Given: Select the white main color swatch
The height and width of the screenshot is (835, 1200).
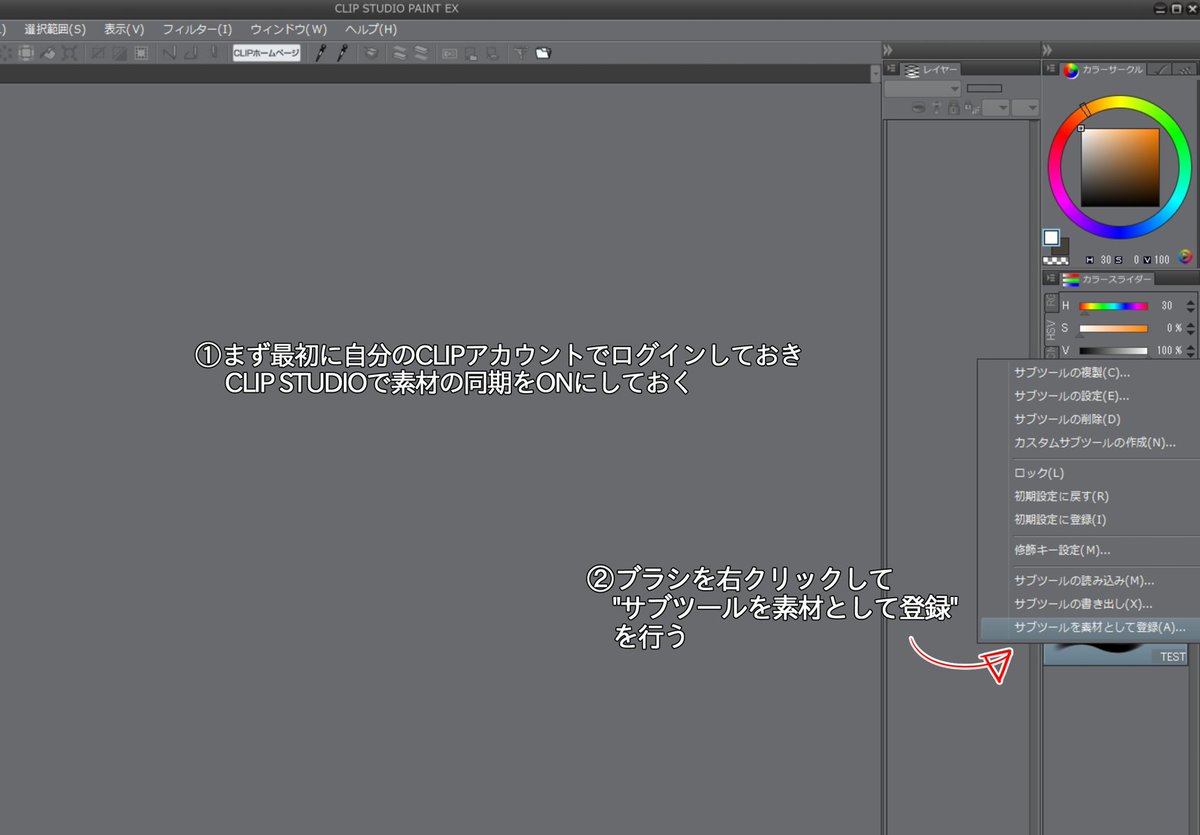Looking at the screenshot, I should pos(1051,237).
